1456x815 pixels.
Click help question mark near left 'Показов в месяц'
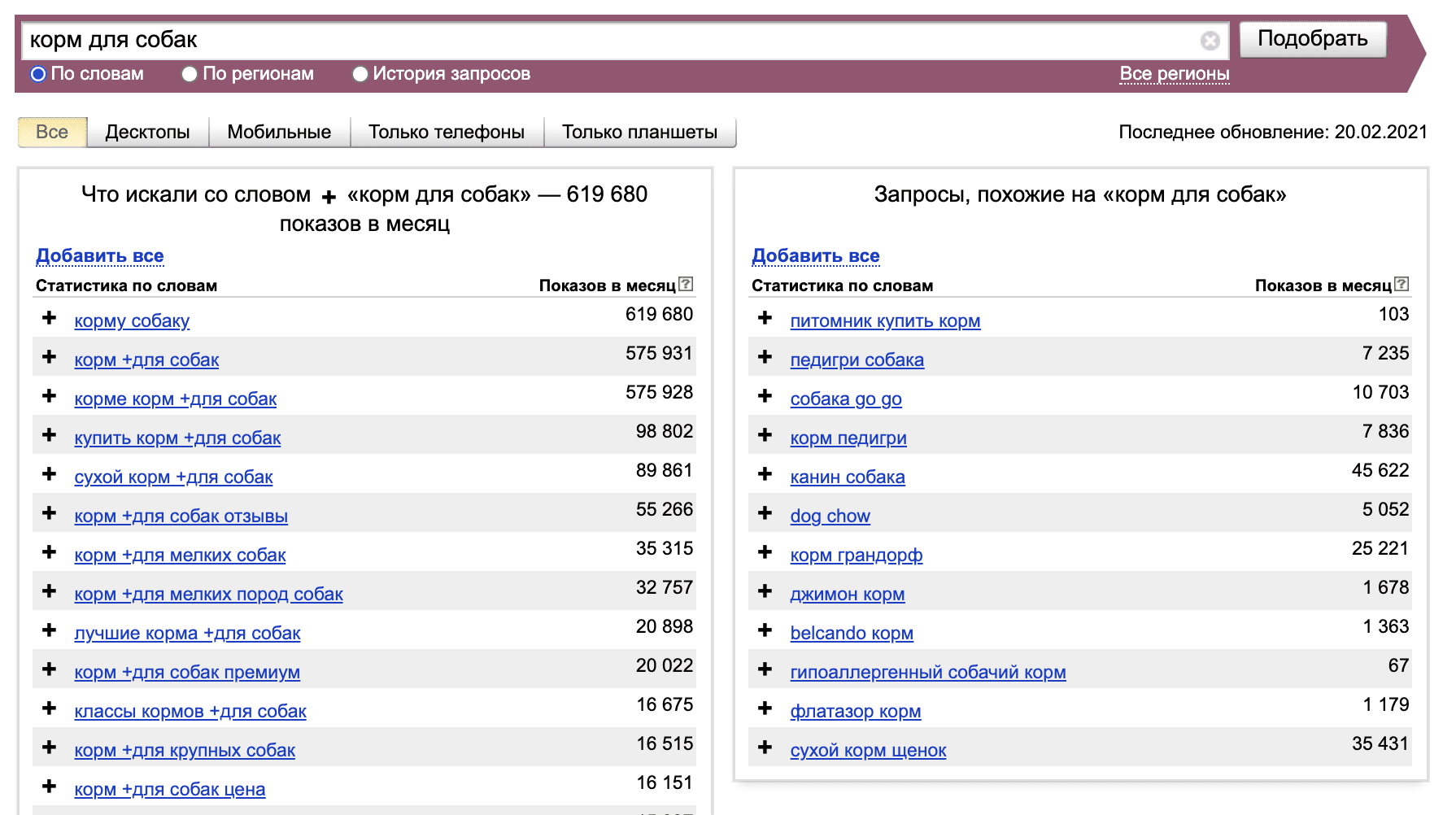click(x=686, y=284)
